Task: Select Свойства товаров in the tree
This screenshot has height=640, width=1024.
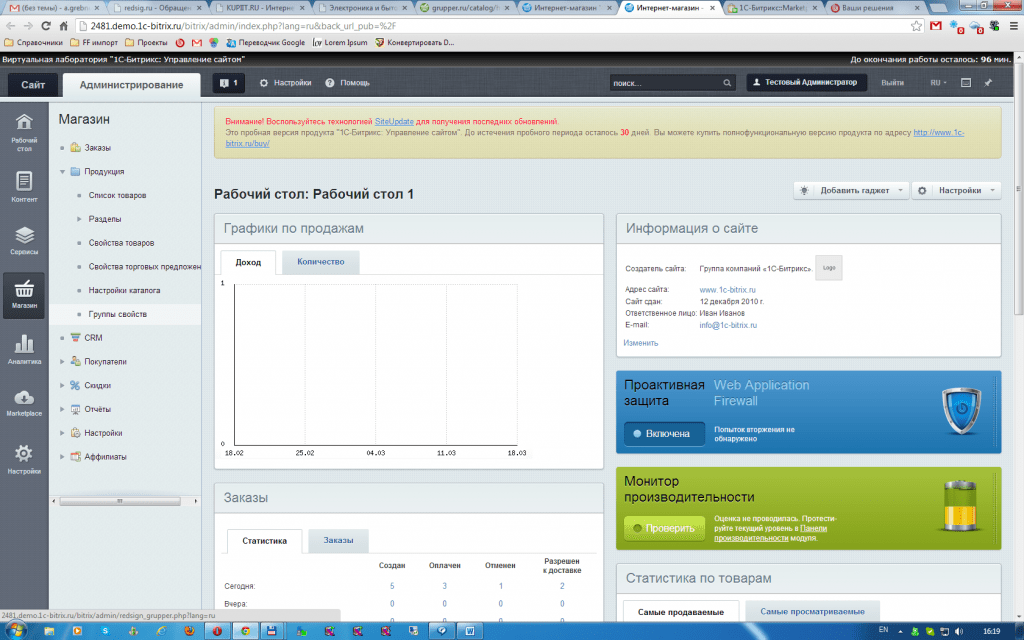Action: (x=121, y=243)
